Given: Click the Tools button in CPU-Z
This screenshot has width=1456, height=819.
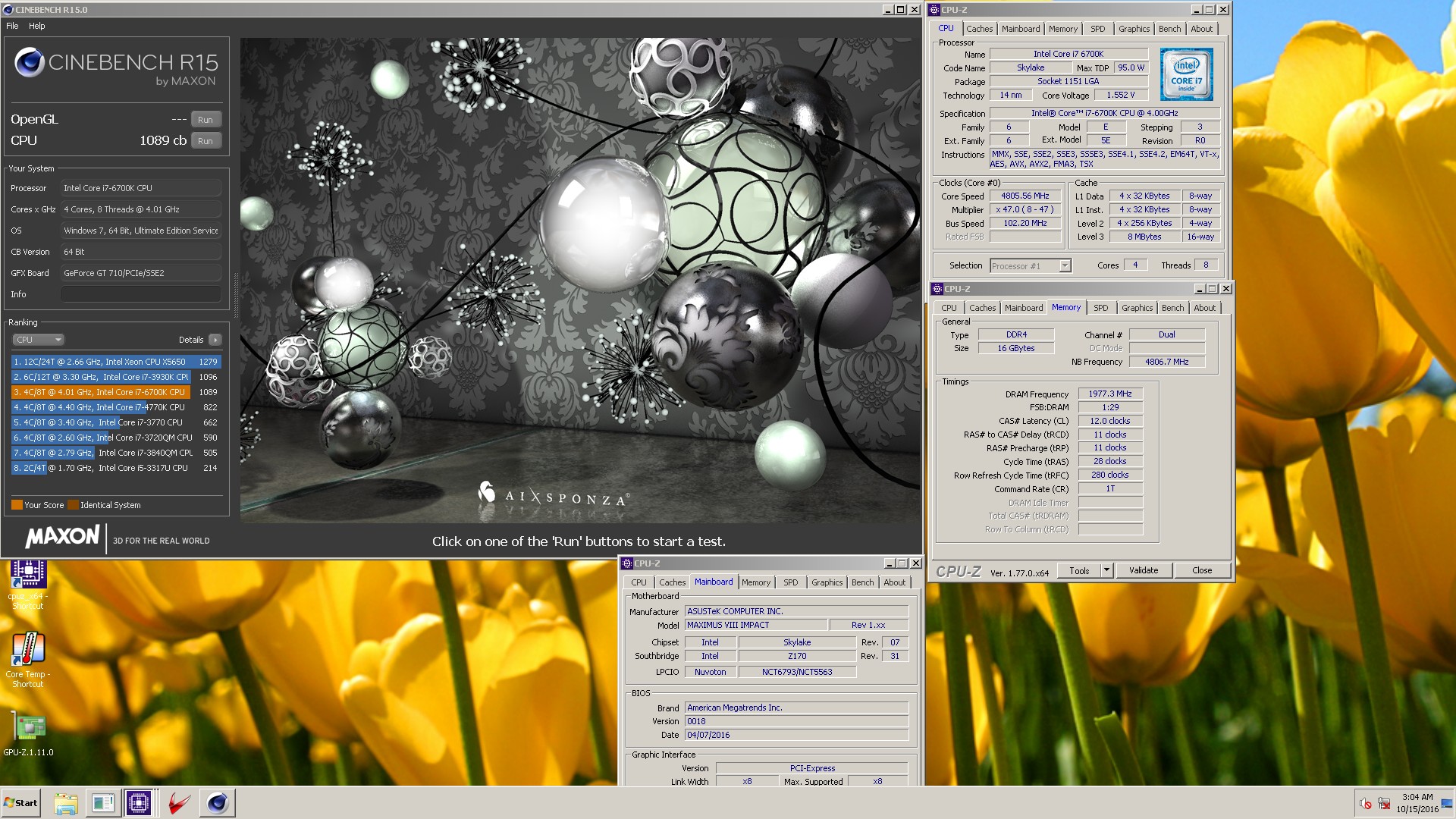Looking at the screenshot, I should click(1079, 570).
